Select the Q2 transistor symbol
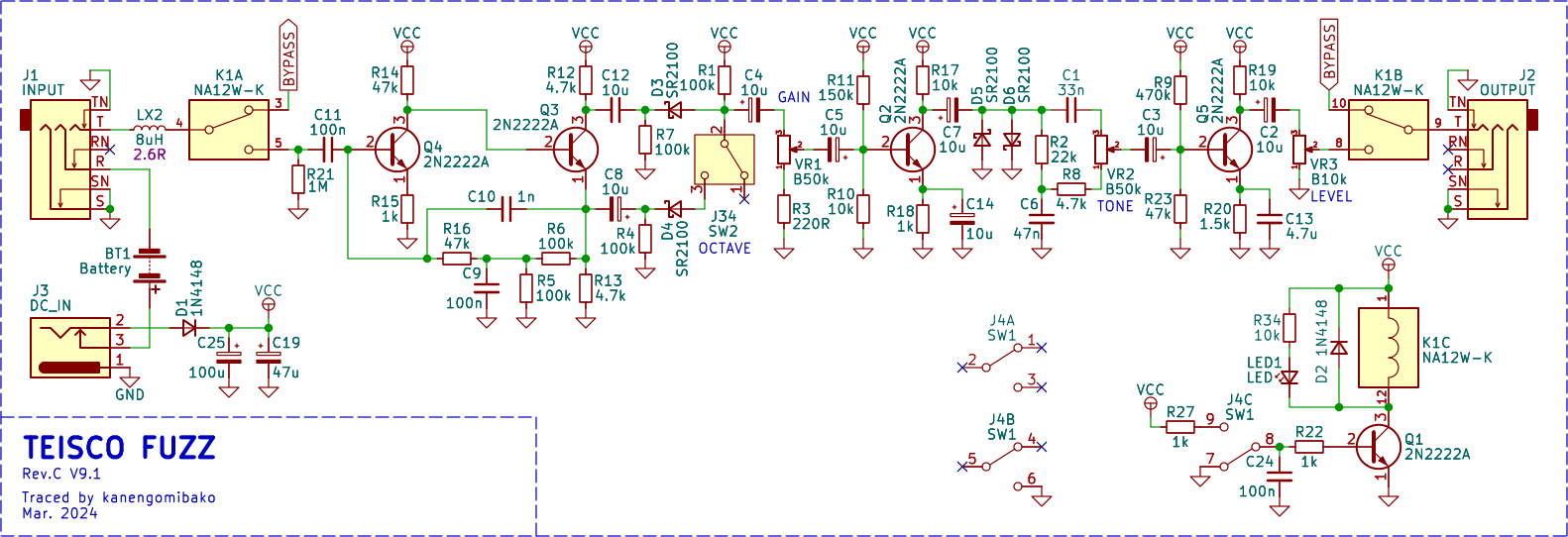The image size is (1568, 537). tap(913, 150)
